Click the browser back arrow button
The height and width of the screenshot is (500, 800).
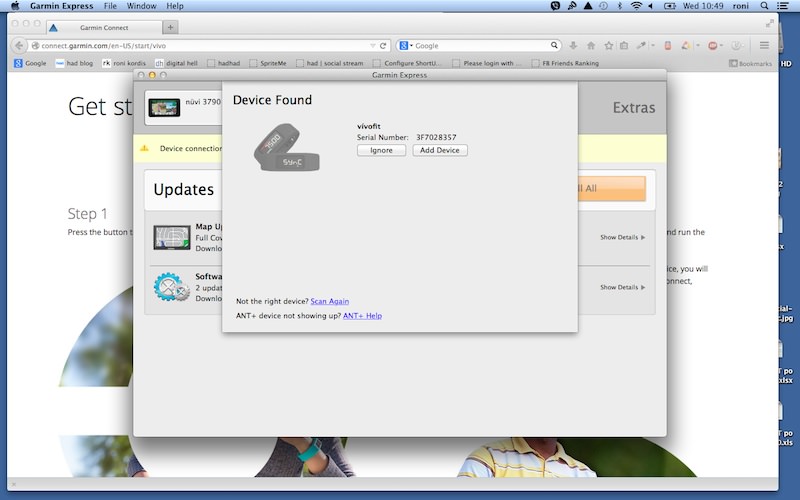click(18, 46)
